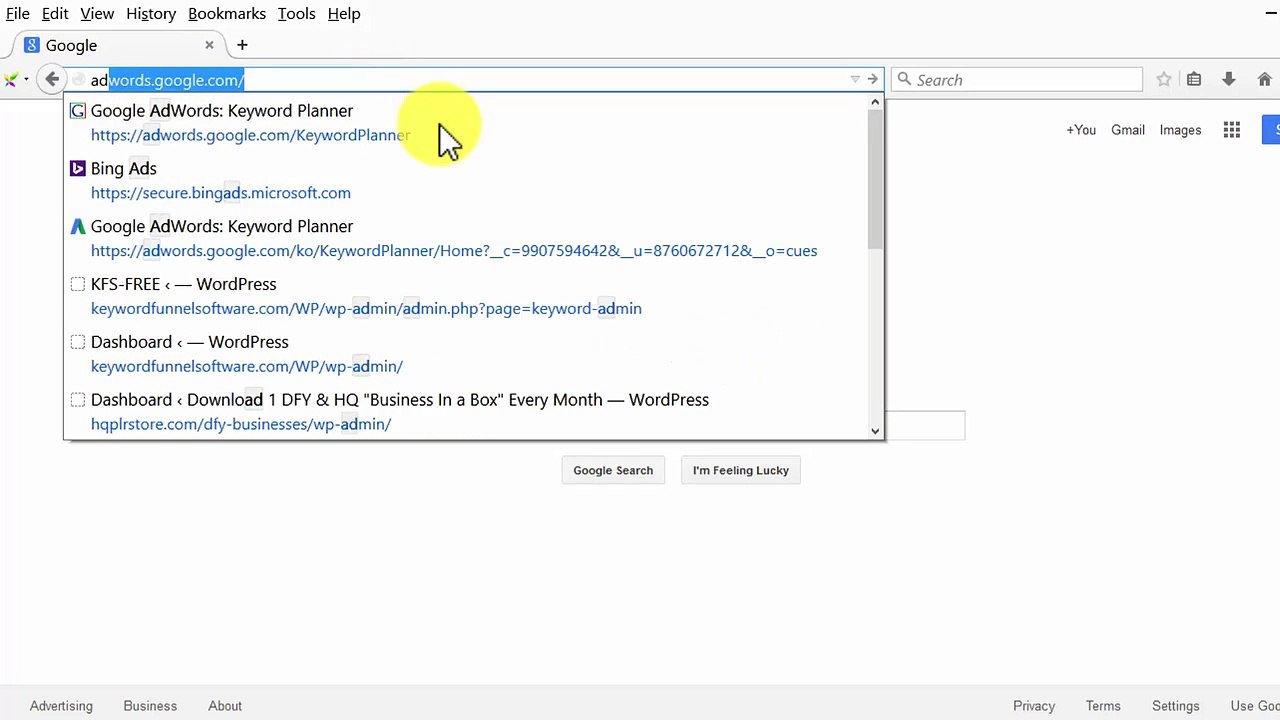Click AdWords favicon of second Keyword Planner entry
The height and width of the screenshot is (720, 1280).
tap(78, 227)
